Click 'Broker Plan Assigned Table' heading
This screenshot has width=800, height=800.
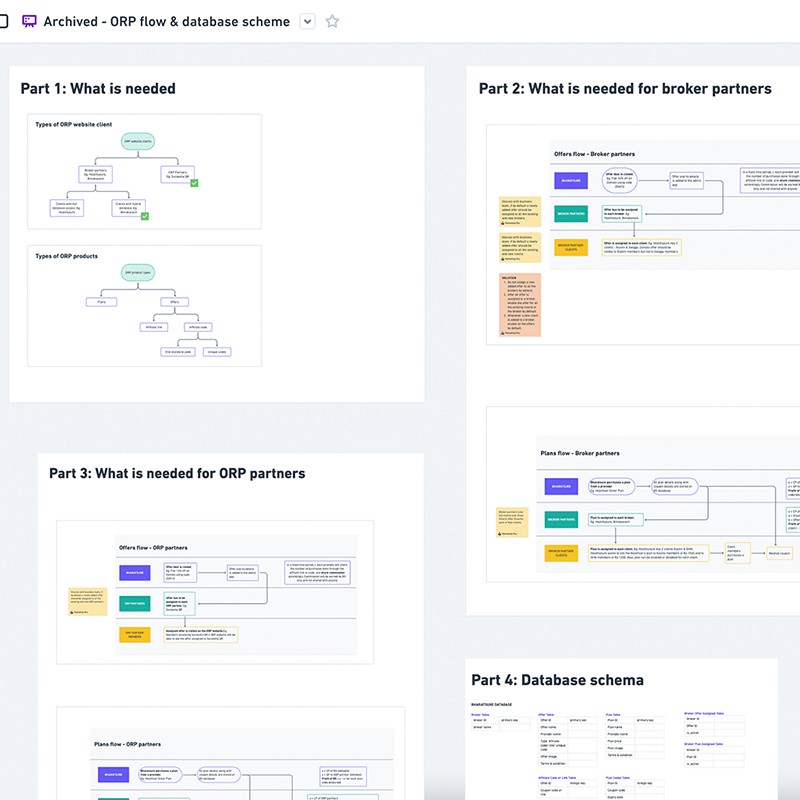[x=704, y=744]
